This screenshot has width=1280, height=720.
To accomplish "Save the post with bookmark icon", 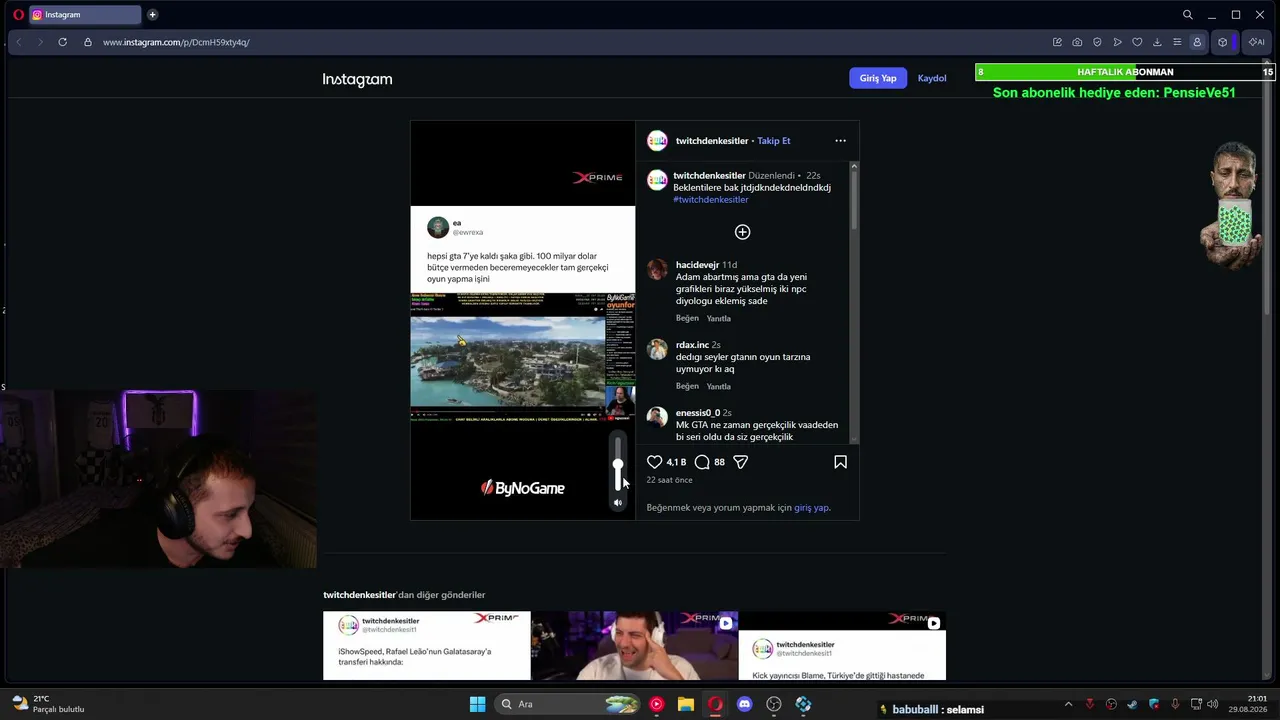I will (840, 462).
